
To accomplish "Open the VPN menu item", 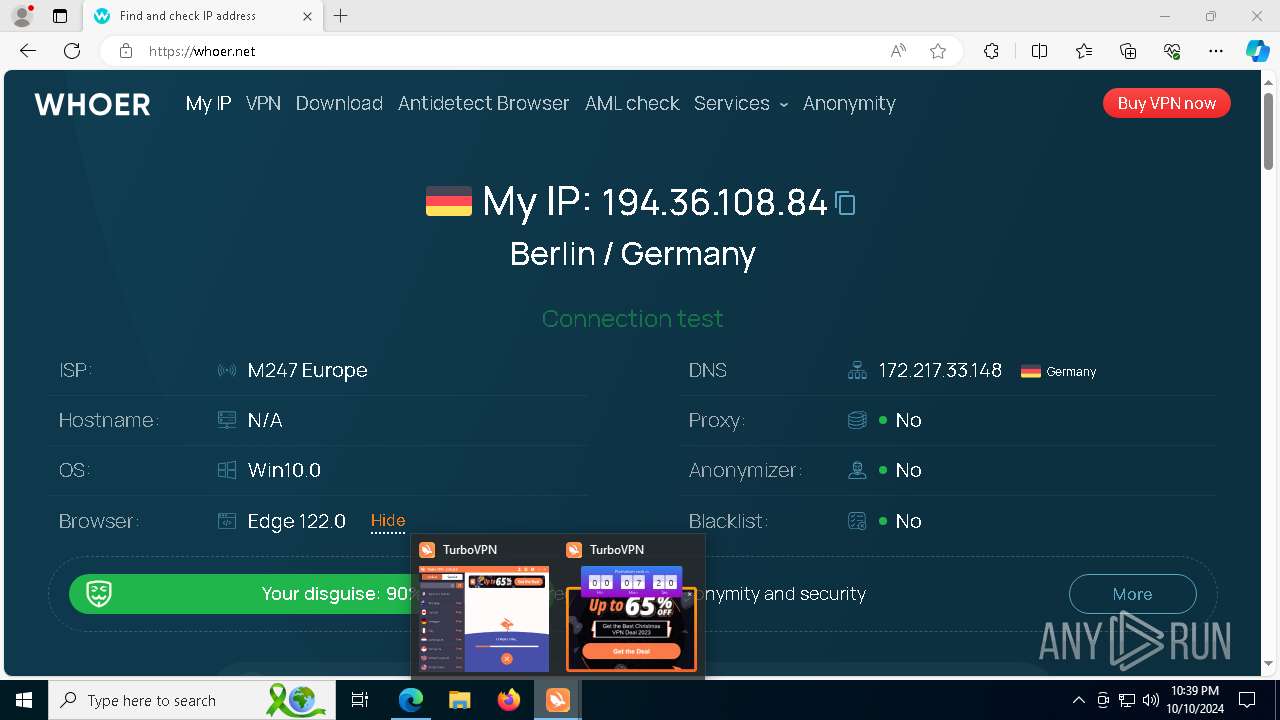I will (263, 103).
